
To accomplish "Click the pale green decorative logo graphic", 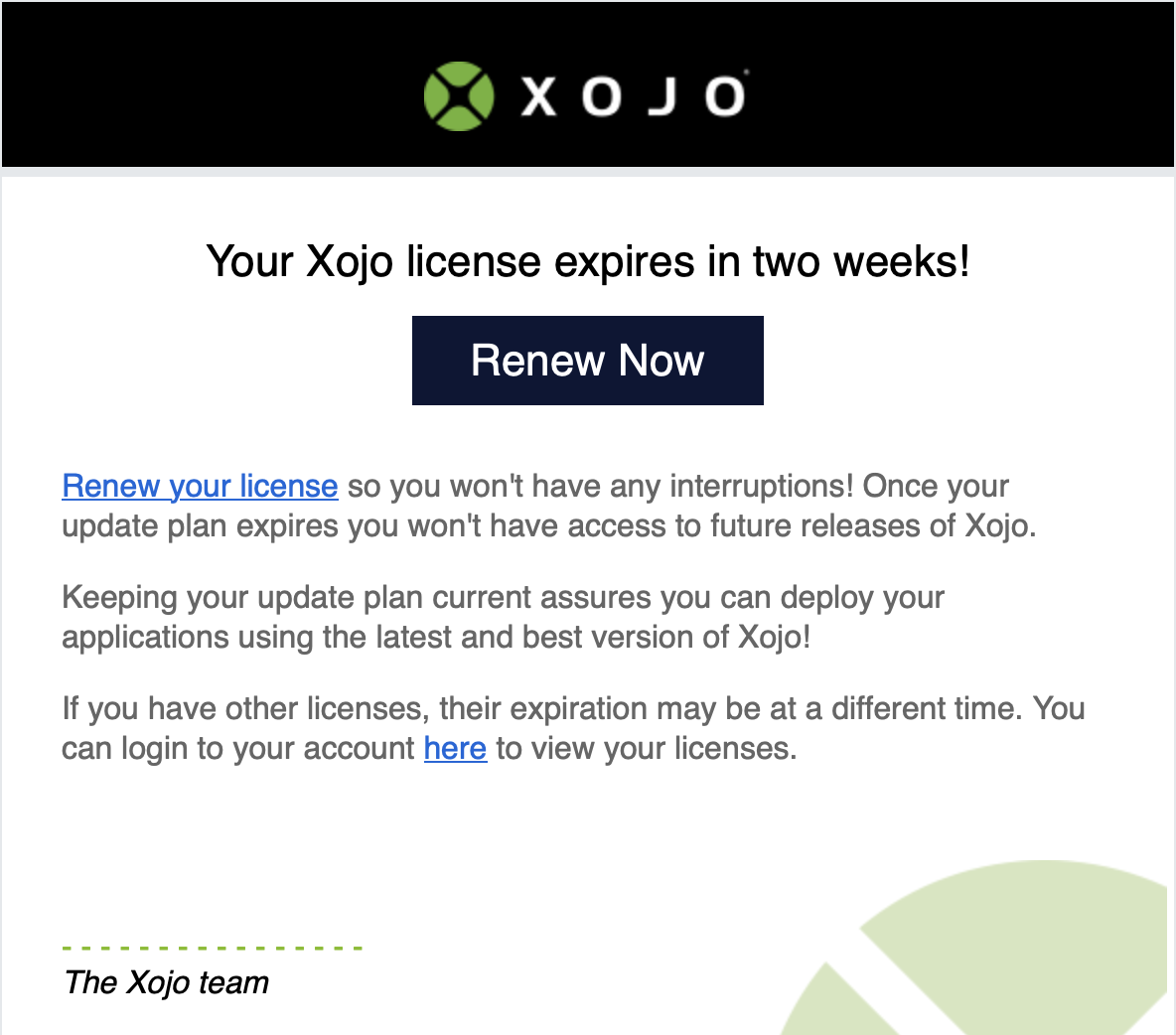I will pyautogui.click(x=975, y=948).
